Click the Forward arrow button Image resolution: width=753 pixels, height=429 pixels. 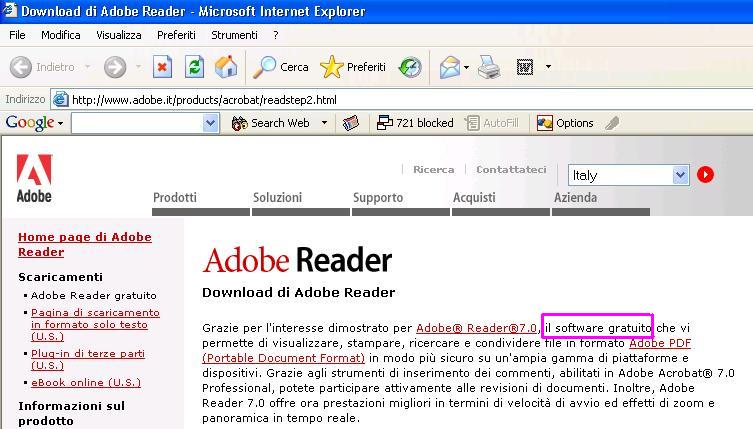pyautogui.click(x=115, y=67)
